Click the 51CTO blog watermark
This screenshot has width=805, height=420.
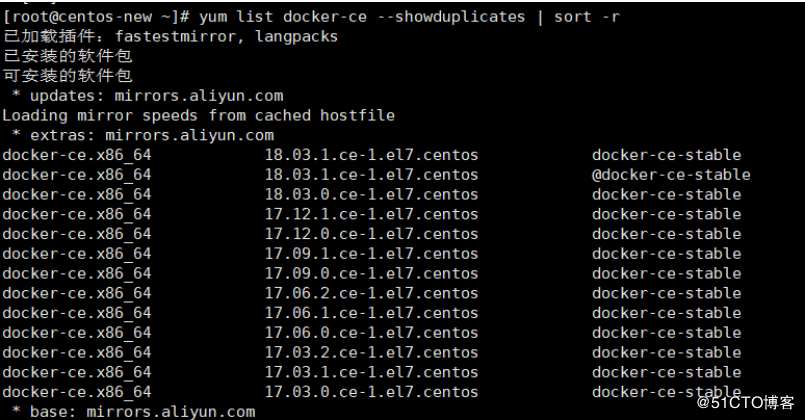(745, 403)
